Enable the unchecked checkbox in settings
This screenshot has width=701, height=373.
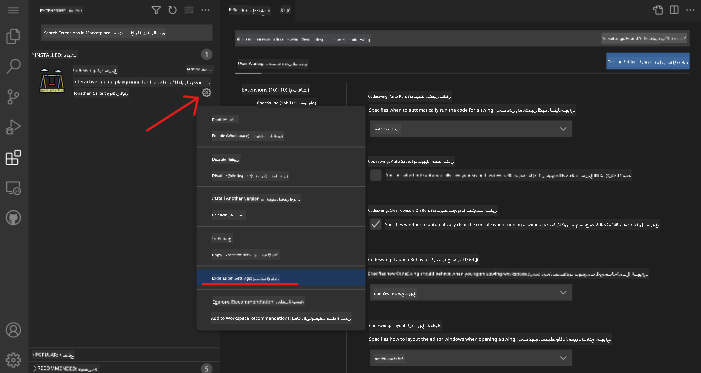pyautogui.click(x=376, y=175)
